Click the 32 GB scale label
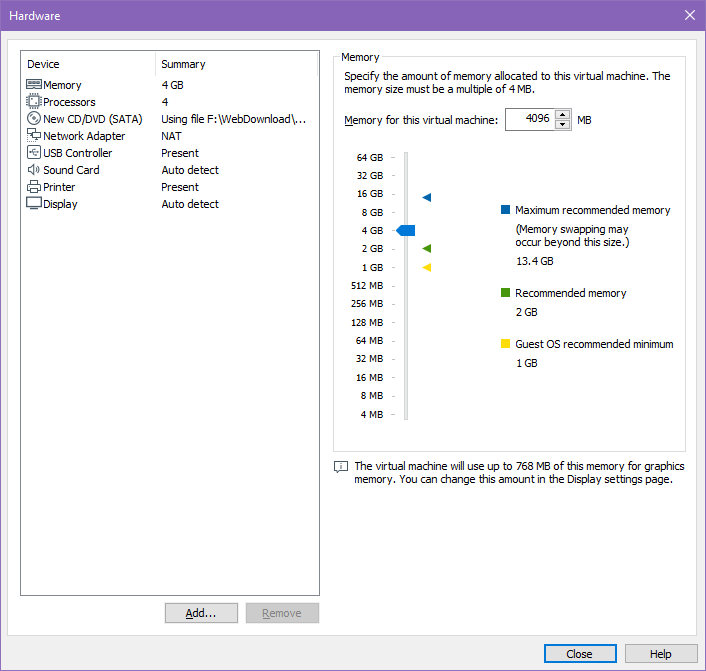This screenshot has width=706, height=671. pos(370,175)
